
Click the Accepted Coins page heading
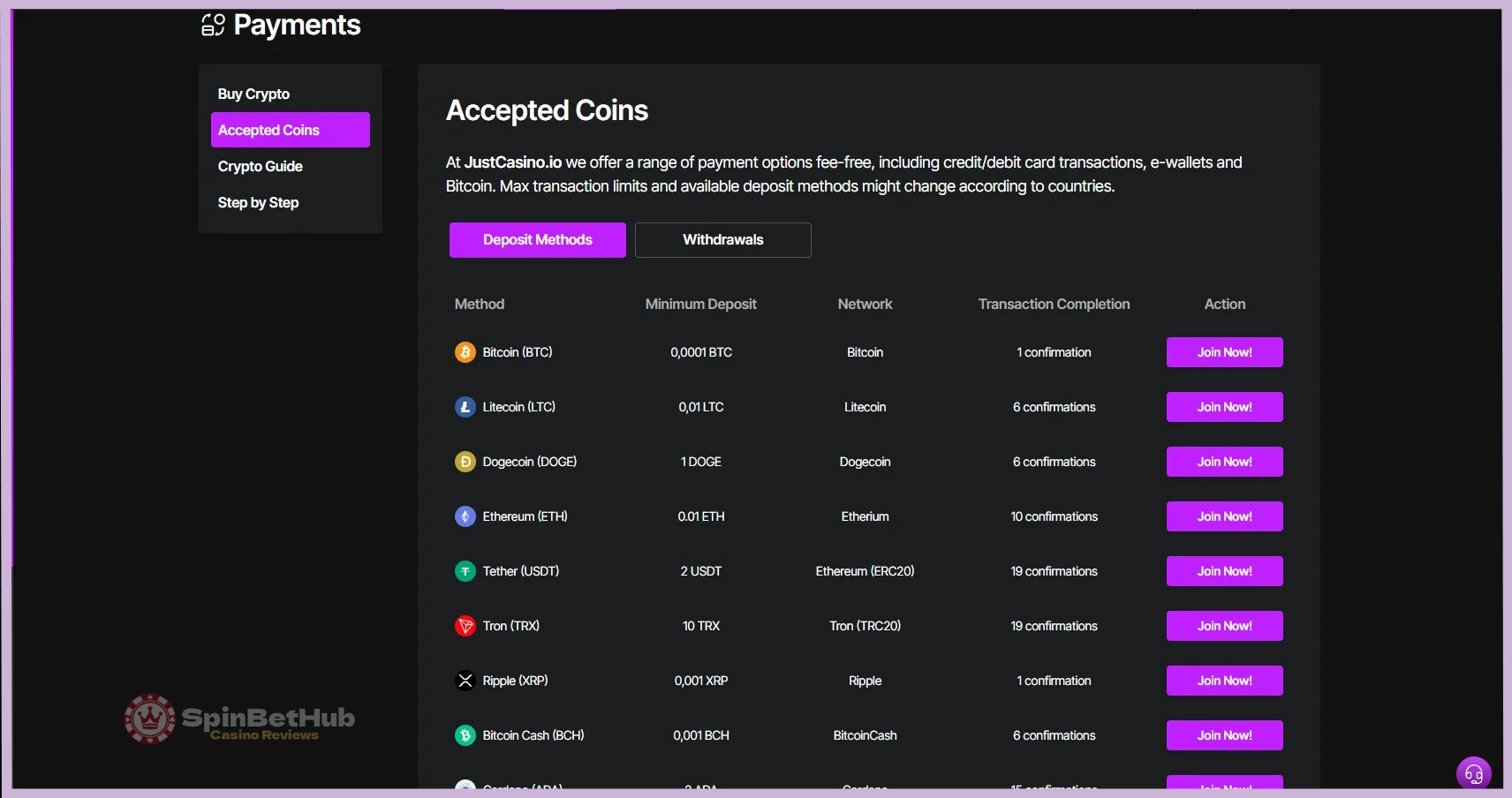pyautogui.click(x=548, y=110)
